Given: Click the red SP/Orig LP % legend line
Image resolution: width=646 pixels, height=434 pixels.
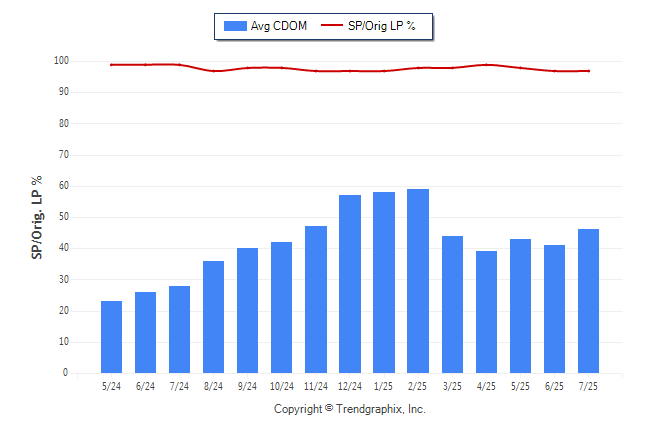Looking at the screenshot, I should 332,25.
